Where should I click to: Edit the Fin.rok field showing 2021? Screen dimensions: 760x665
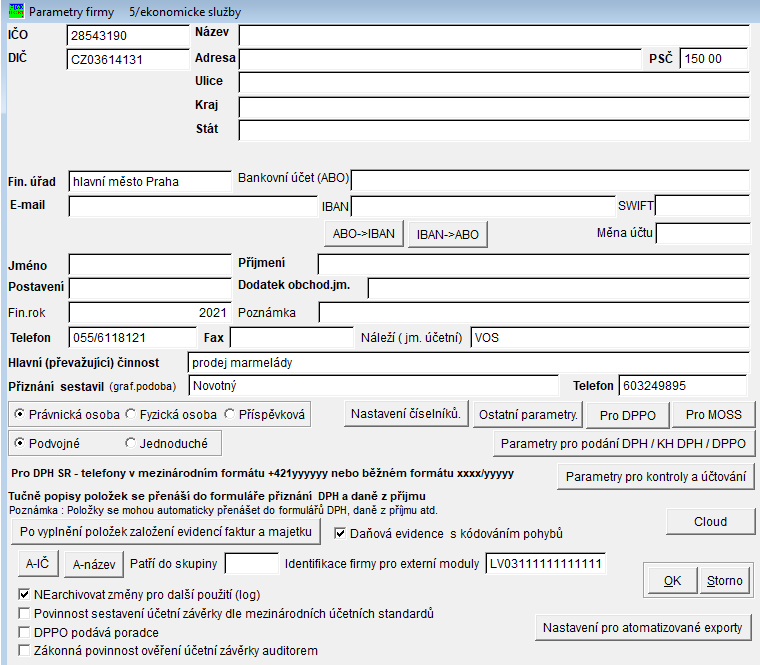coord(150,313)
